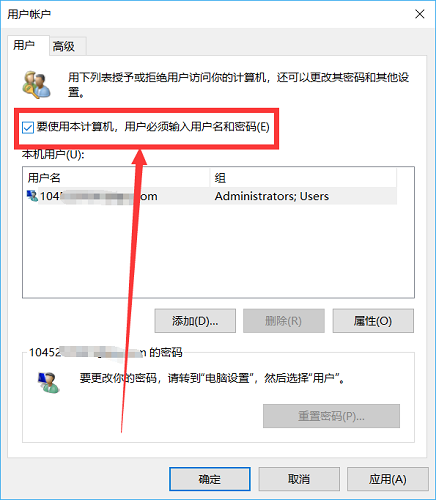
Task: Confirm with the 确定 button
Action: [210, 479]
